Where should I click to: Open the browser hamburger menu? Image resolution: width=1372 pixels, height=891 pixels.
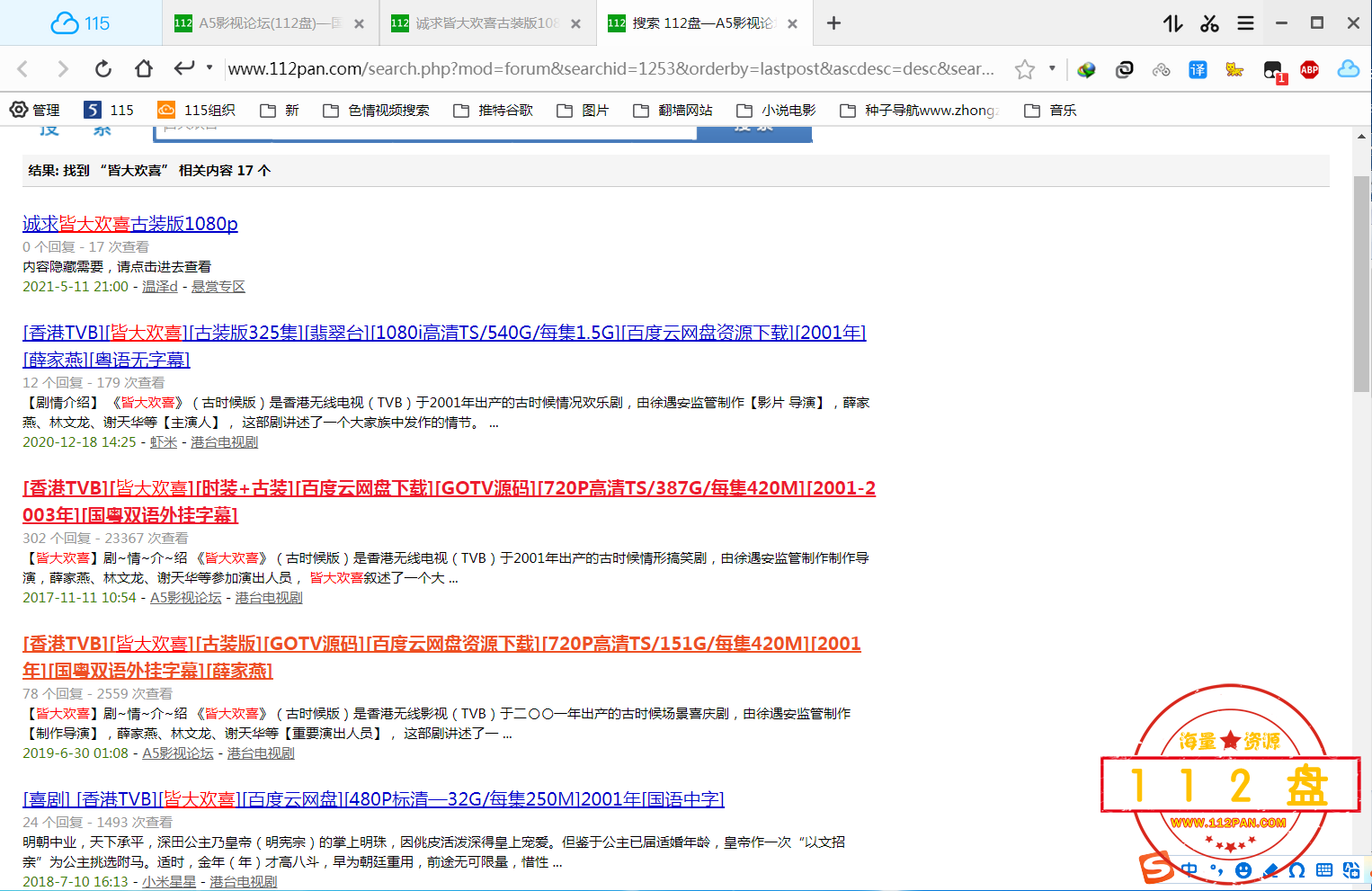pyautogui.click(x=1245, y=23)
